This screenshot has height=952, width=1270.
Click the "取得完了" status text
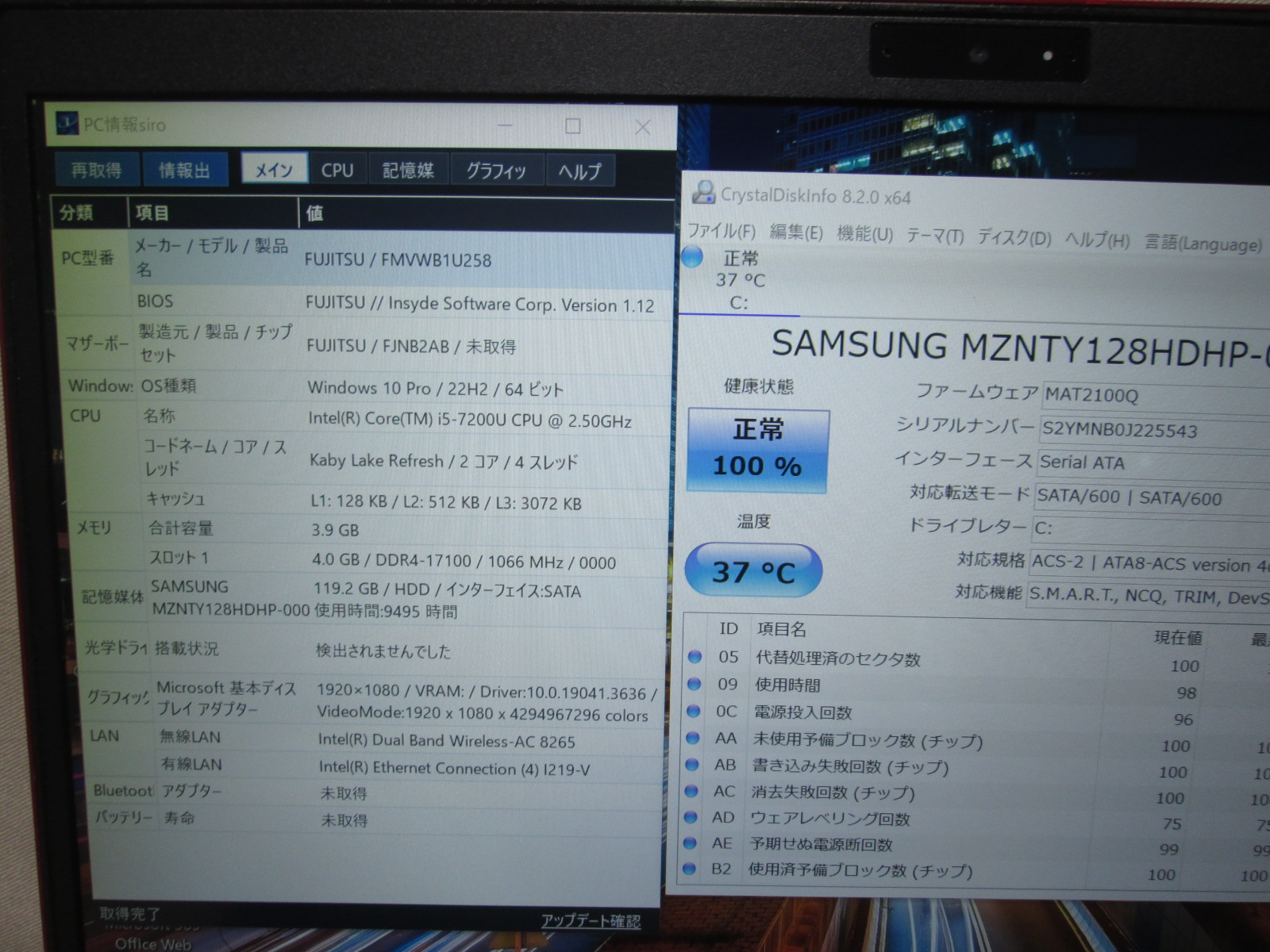click(130, 914)
